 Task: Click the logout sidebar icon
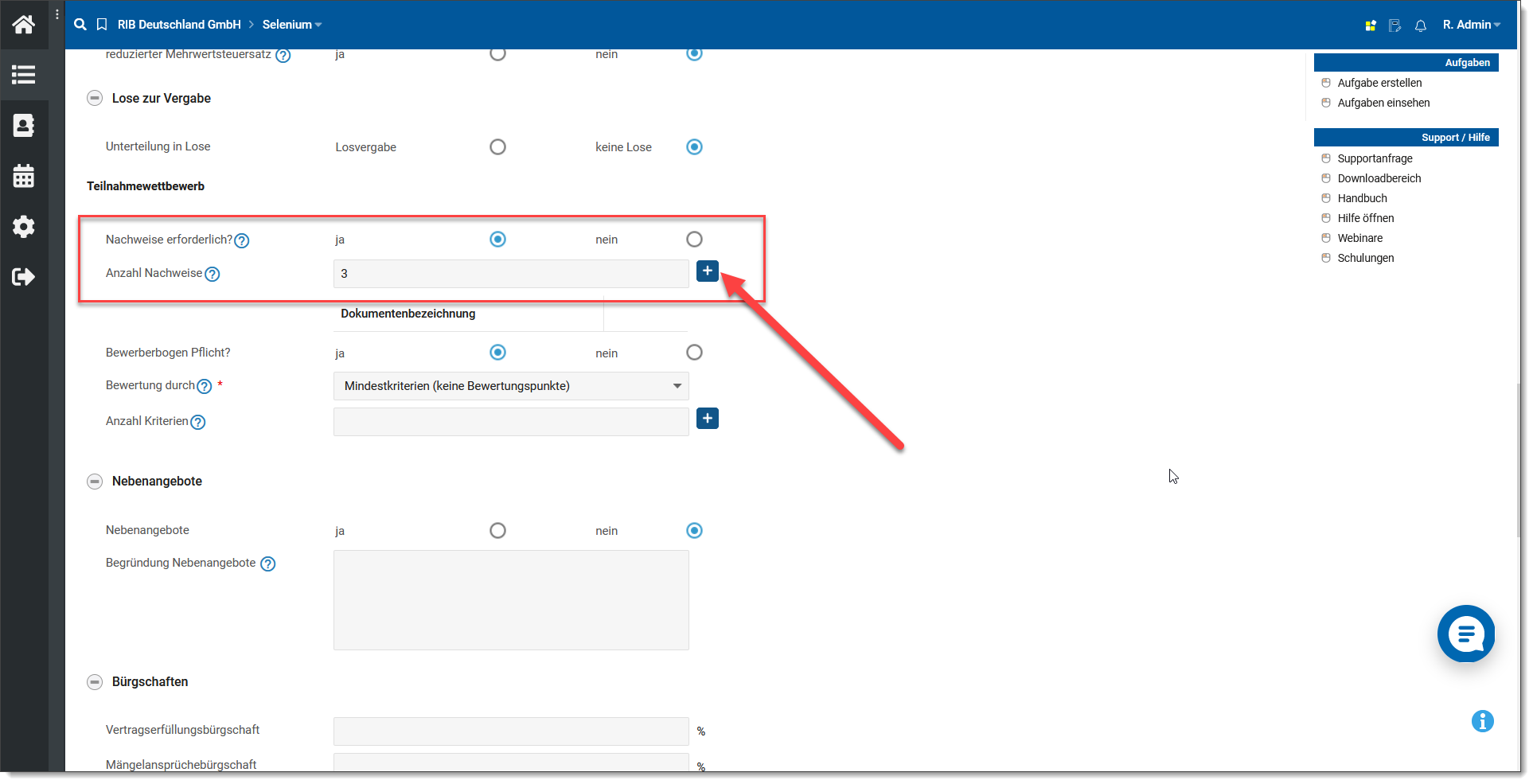click(x=24, y=277)
